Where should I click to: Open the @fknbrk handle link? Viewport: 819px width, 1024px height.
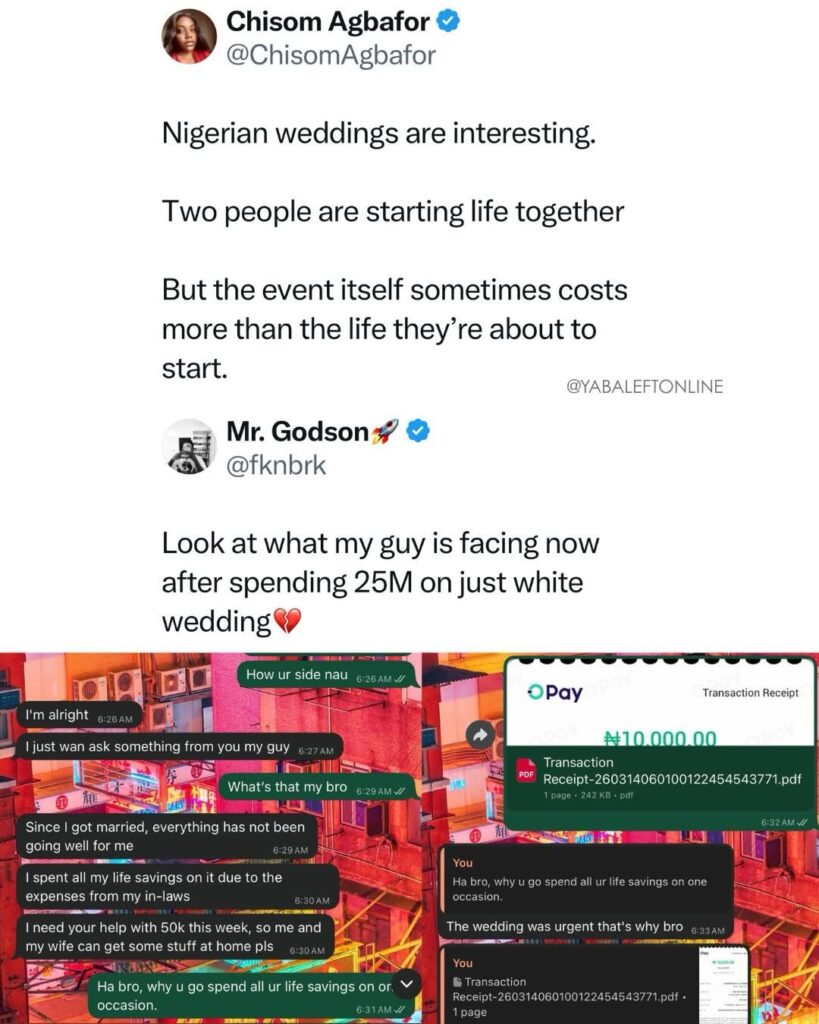click(276, 466)
